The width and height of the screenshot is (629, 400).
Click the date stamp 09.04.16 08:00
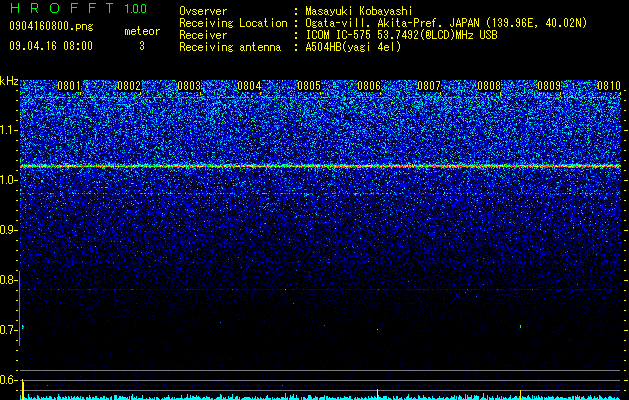(51, 46)
